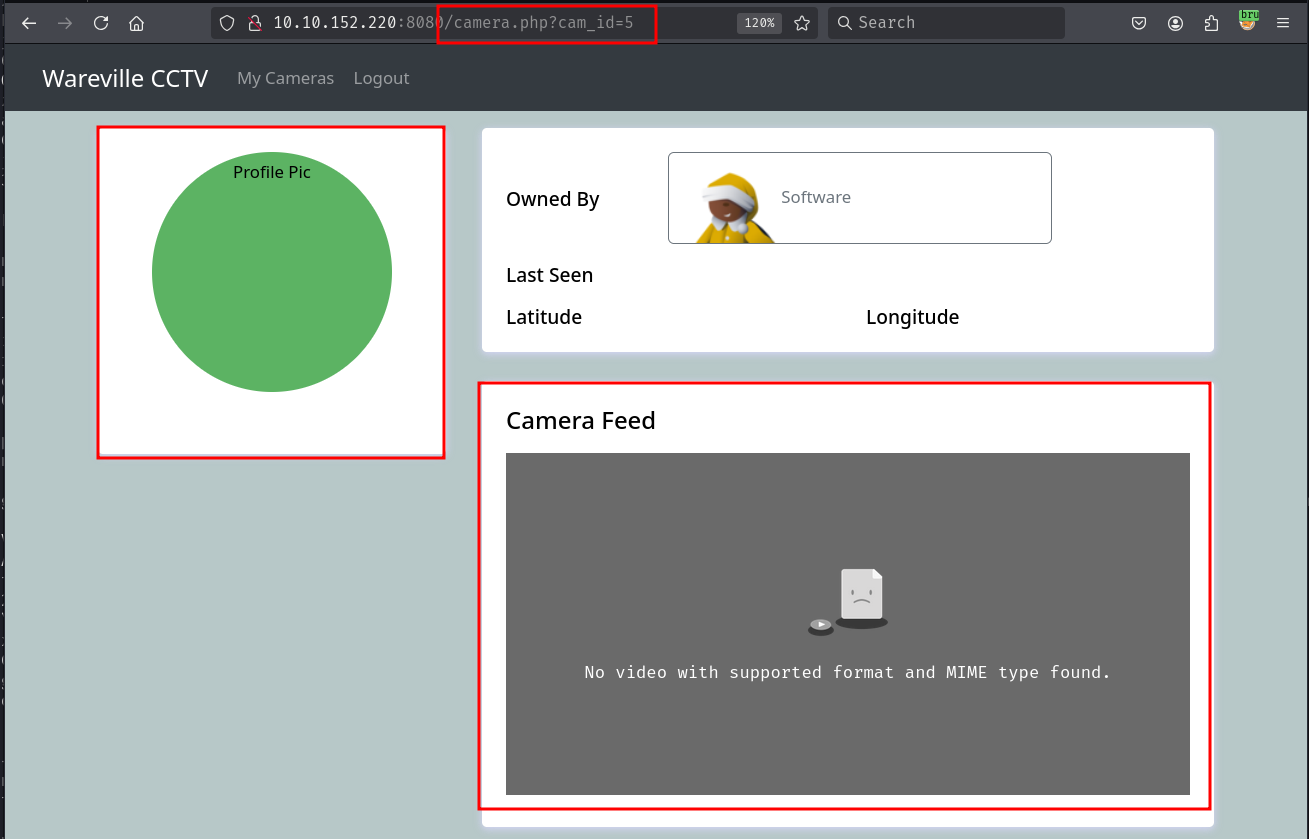Click the shield tracking protection icon
The height and width of the screenshot is (839, 1309).
click(228, 23)
